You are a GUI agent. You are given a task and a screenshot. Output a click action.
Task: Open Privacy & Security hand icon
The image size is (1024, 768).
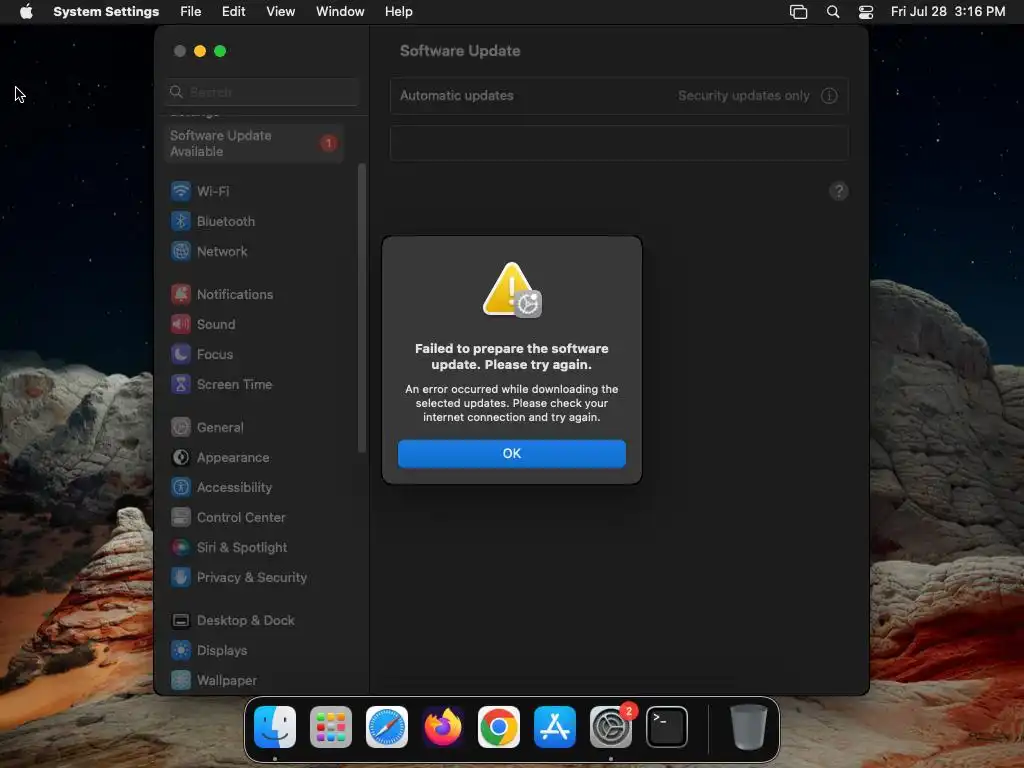[181, 578]
